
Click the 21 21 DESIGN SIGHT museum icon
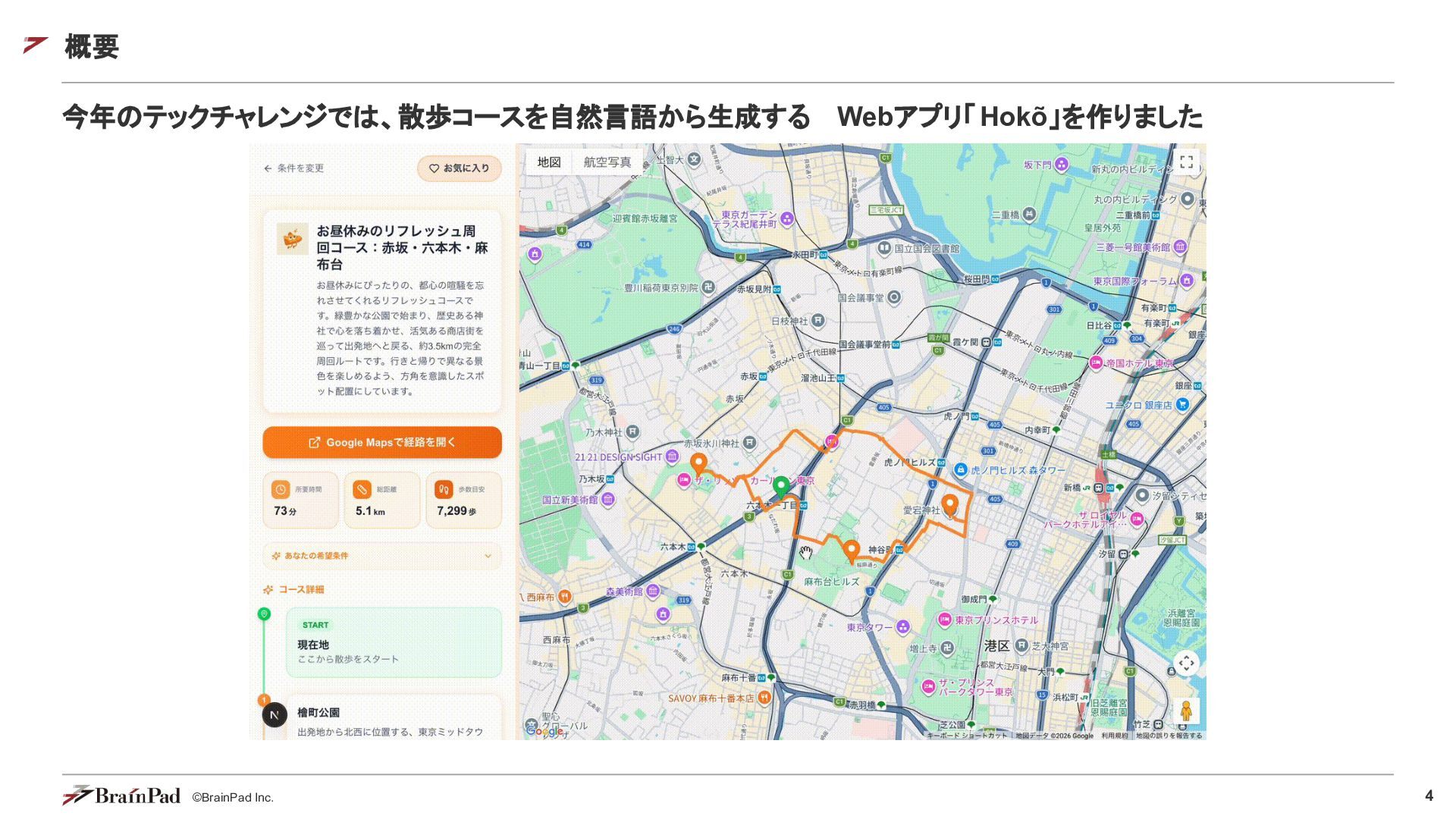pos(672,457)
